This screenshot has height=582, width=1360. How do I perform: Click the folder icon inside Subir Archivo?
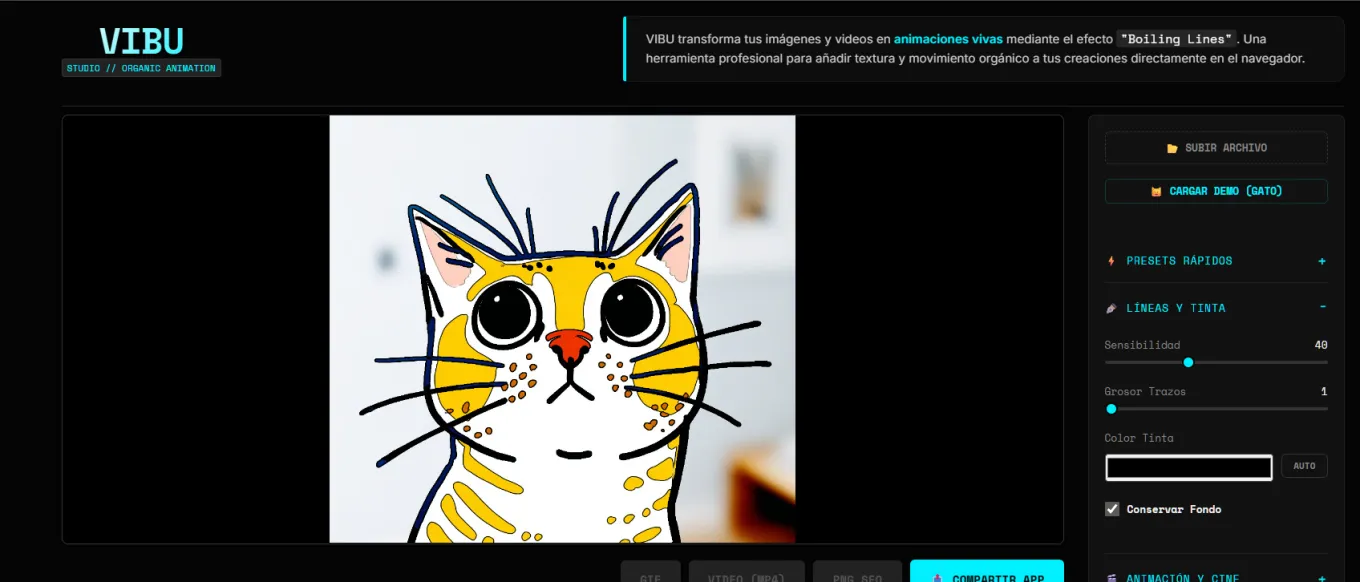[x=1172, y=147]
